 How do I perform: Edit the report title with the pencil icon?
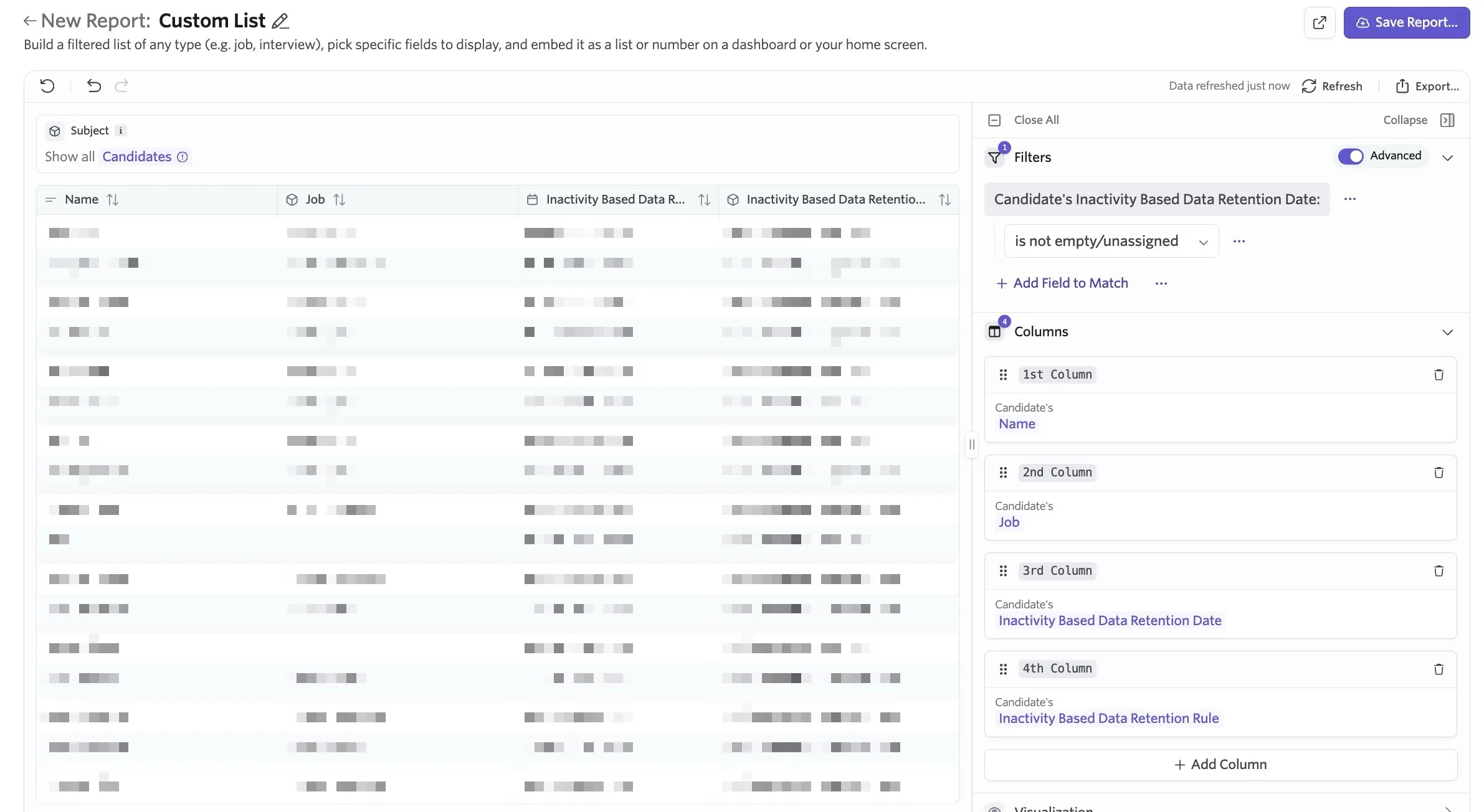coord(280,21)
